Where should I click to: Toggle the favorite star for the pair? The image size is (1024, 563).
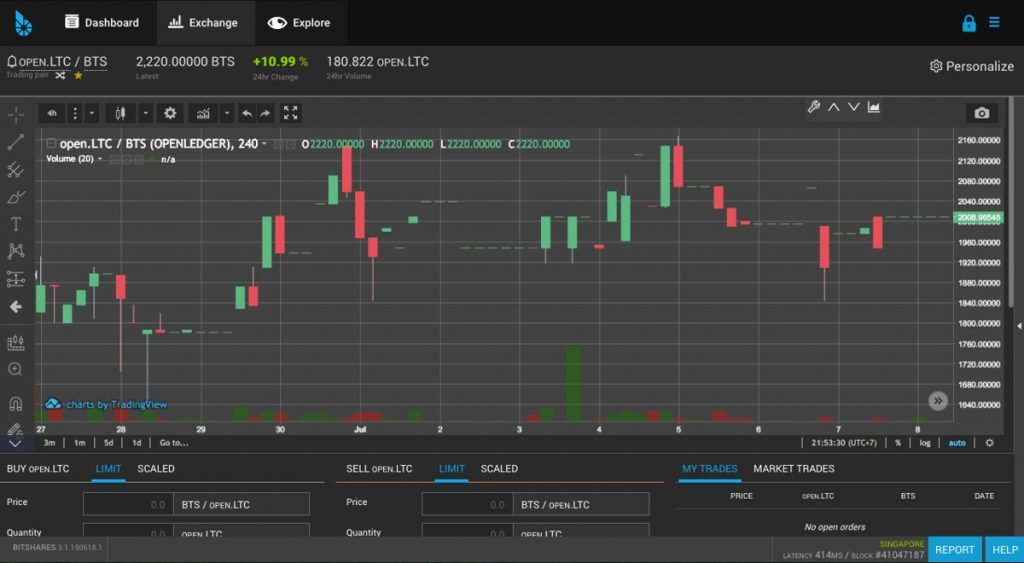pyautogui.click(x=78, y=76)
